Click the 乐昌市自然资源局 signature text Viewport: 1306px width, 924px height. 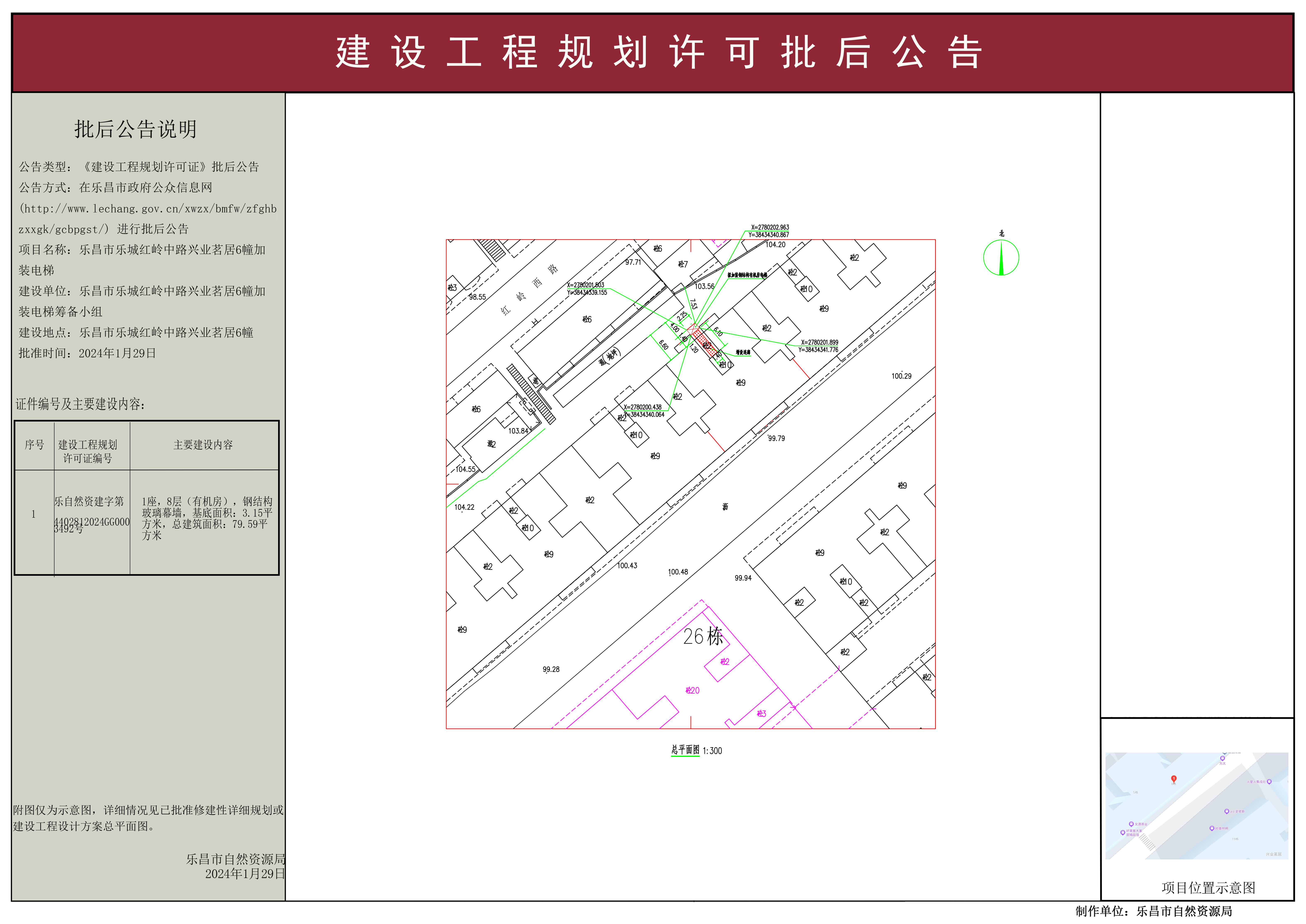click(x=236, y=859)
